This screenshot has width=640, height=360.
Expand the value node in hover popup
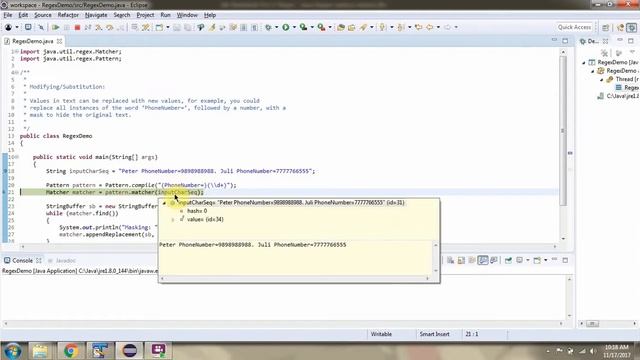173,220
